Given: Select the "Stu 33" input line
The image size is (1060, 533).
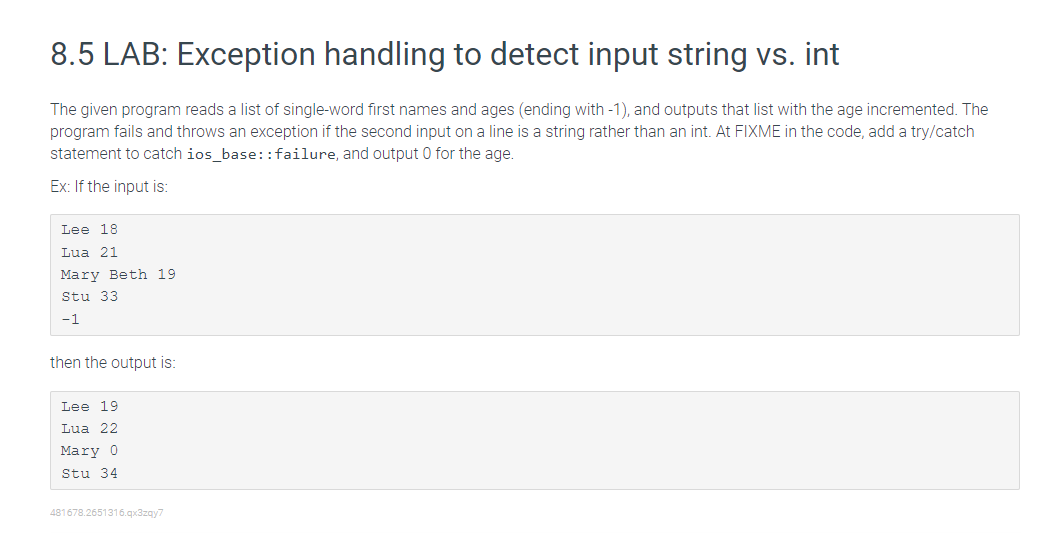Looking at the screenshot, I should [x=89, y=297].
